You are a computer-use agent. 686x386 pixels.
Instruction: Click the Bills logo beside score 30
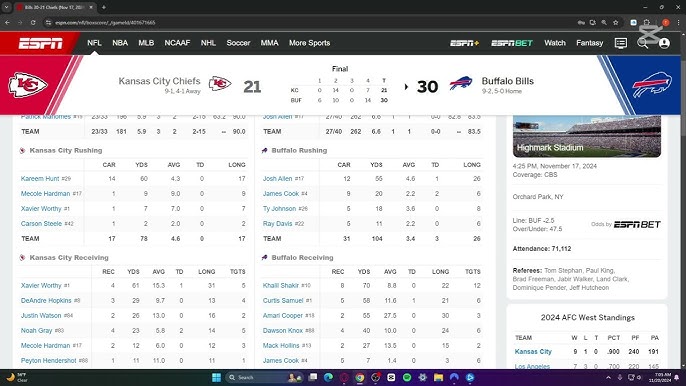461,84
